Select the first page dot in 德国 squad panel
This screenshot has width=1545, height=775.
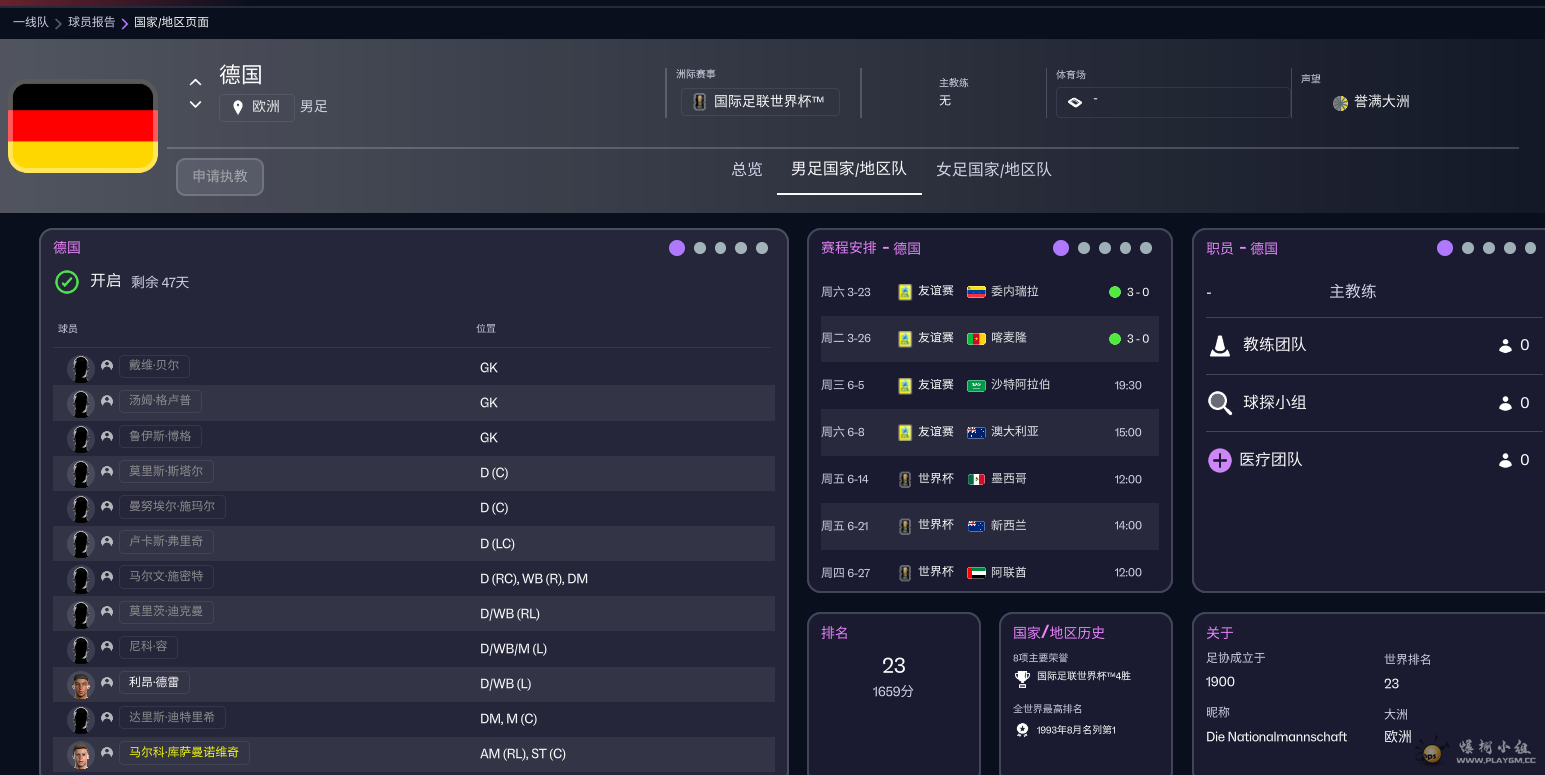(x=677, y=248)
